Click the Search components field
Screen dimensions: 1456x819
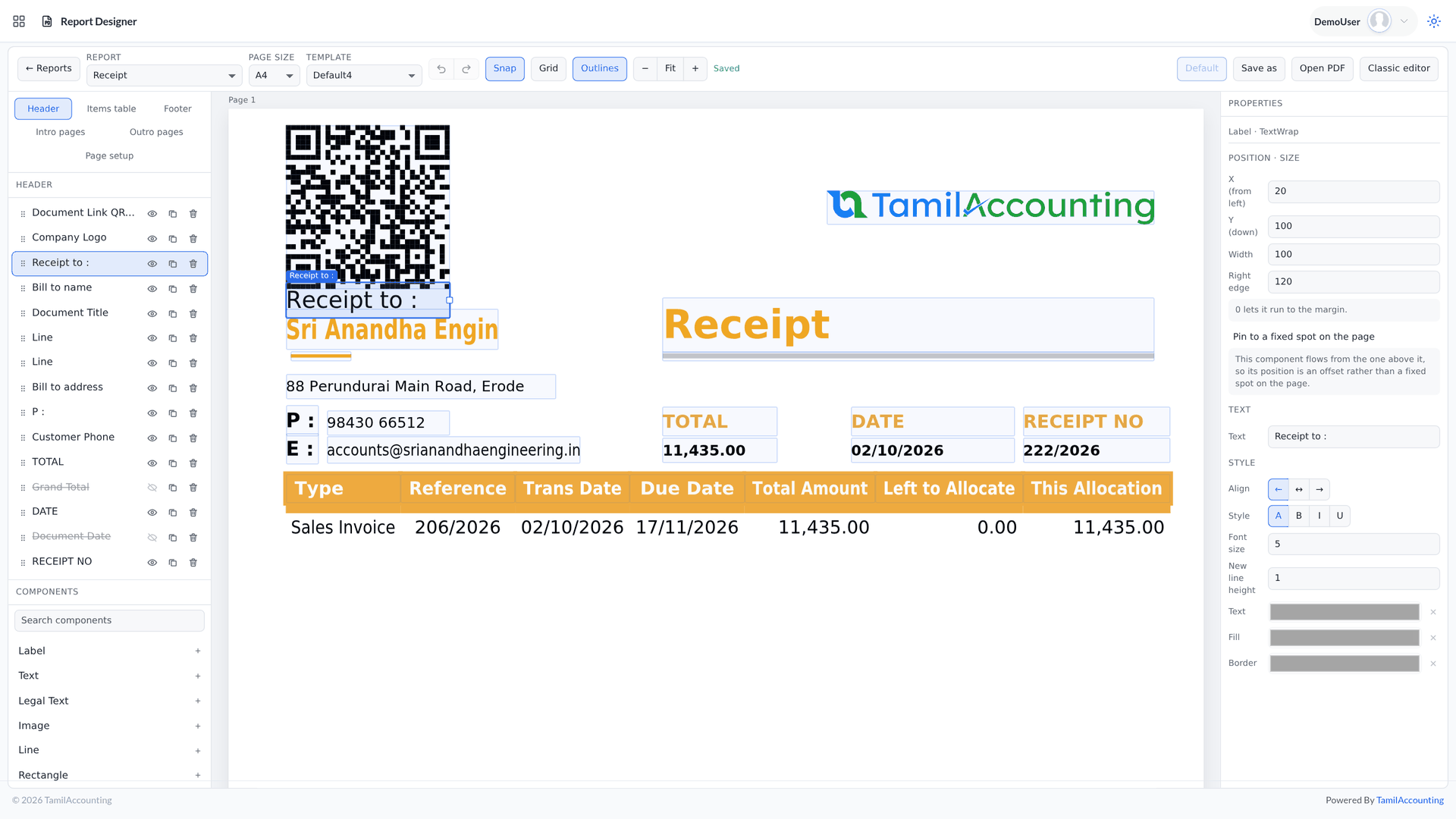(x=109, y=620)
